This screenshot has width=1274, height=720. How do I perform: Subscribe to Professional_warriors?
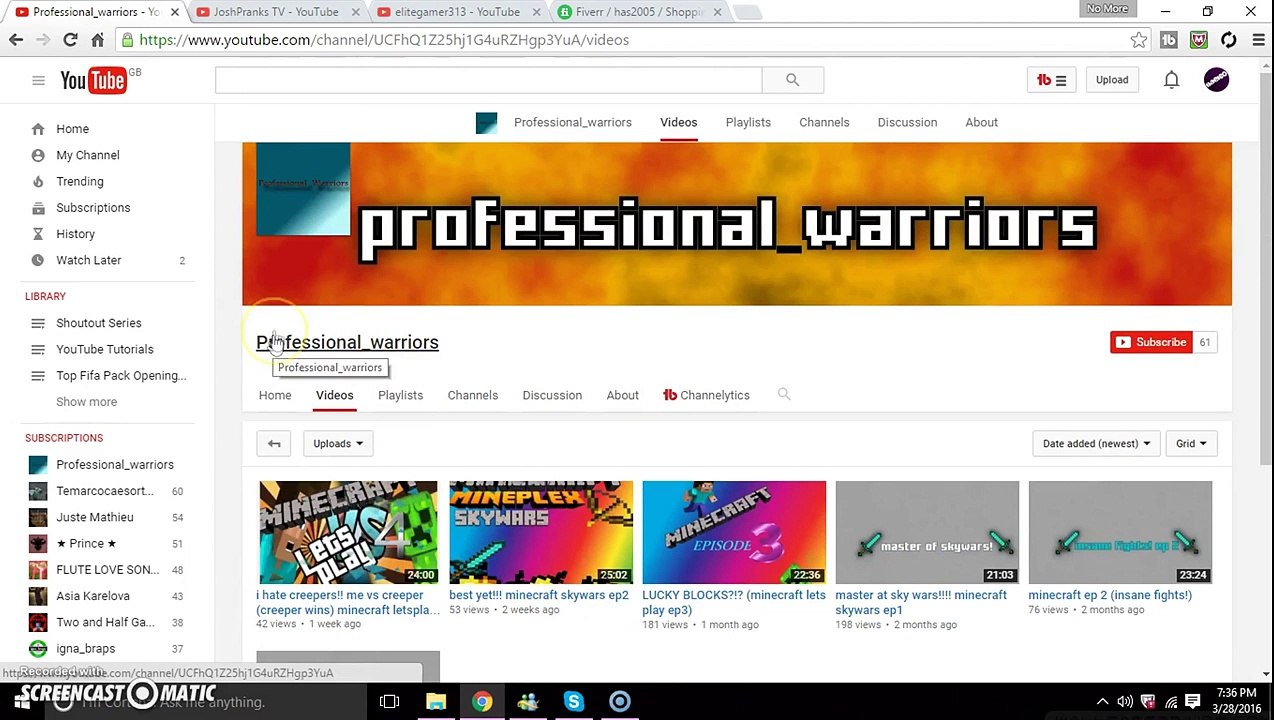click(x=1151, y=342)
